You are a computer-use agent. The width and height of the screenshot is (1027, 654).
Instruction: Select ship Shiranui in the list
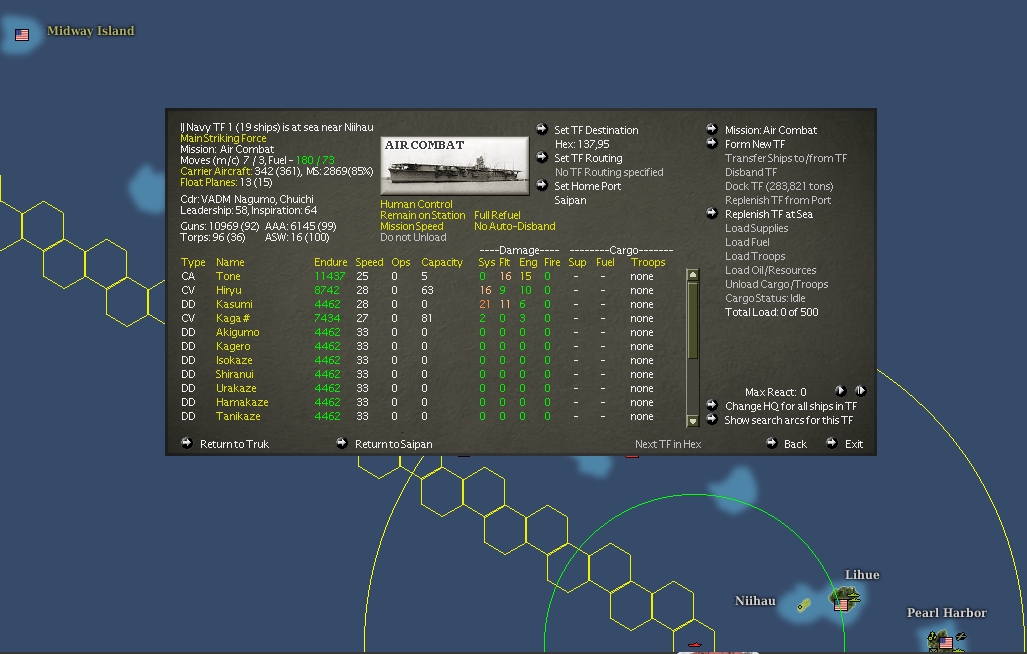234,374
